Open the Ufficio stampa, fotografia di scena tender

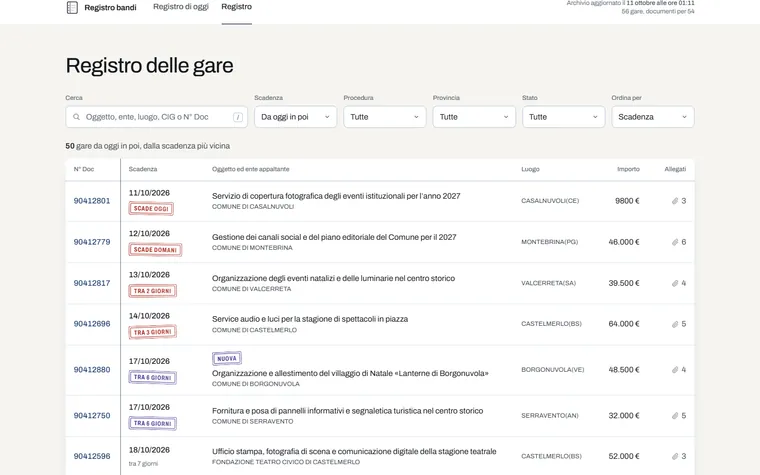354,451
